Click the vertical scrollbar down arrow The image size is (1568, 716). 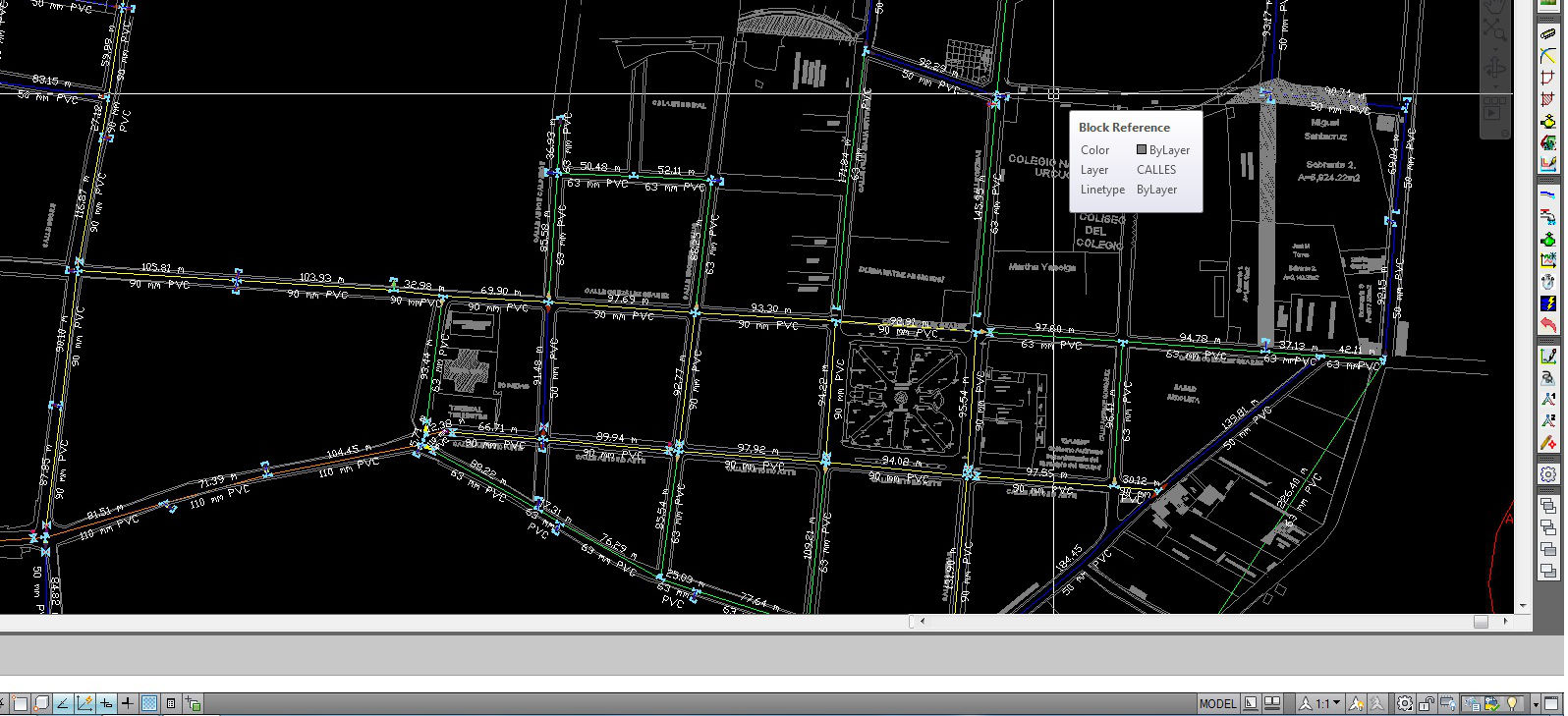1523,606
